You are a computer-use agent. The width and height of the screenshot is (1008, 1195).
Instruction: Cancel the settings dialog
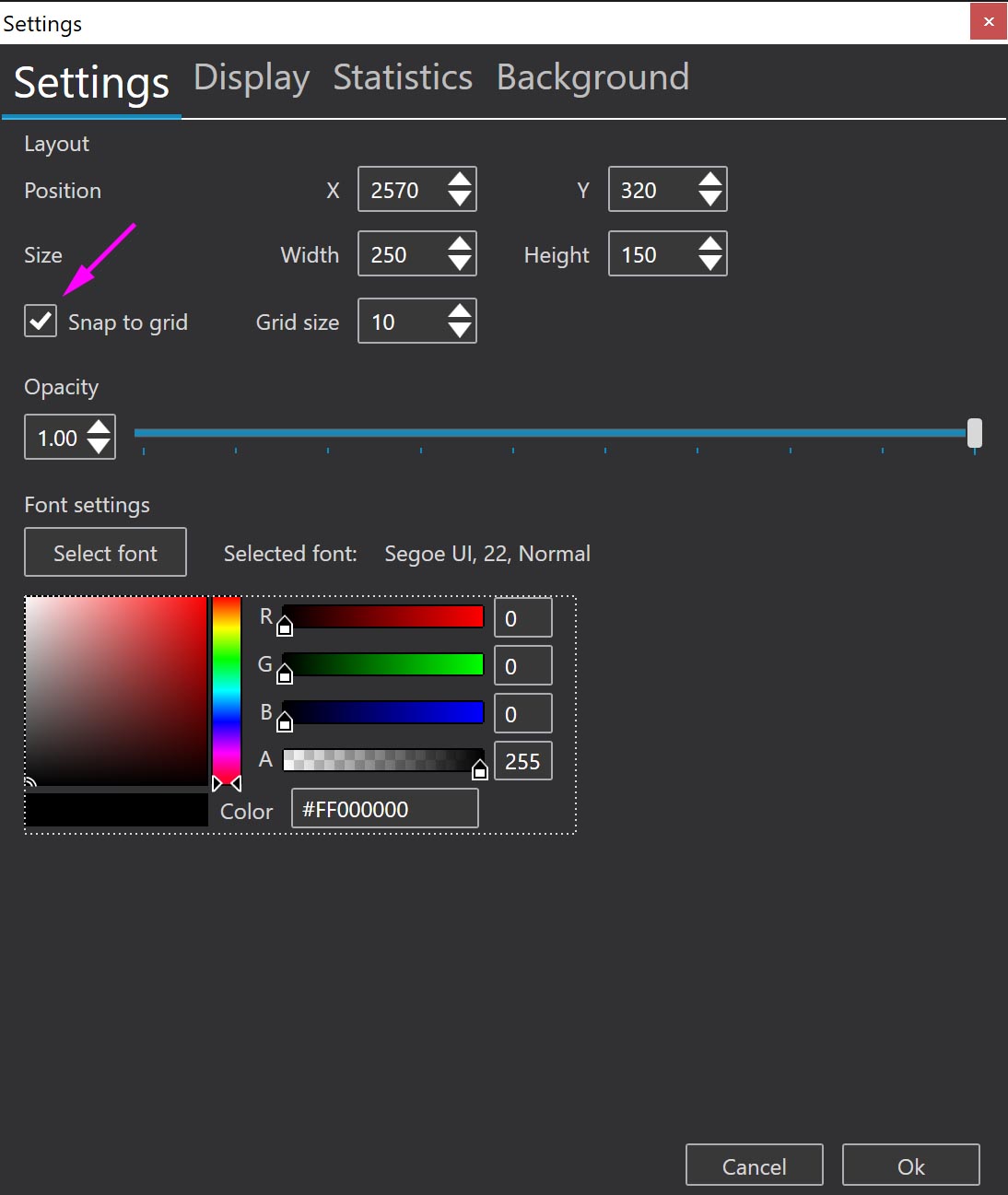(754, 1166)
